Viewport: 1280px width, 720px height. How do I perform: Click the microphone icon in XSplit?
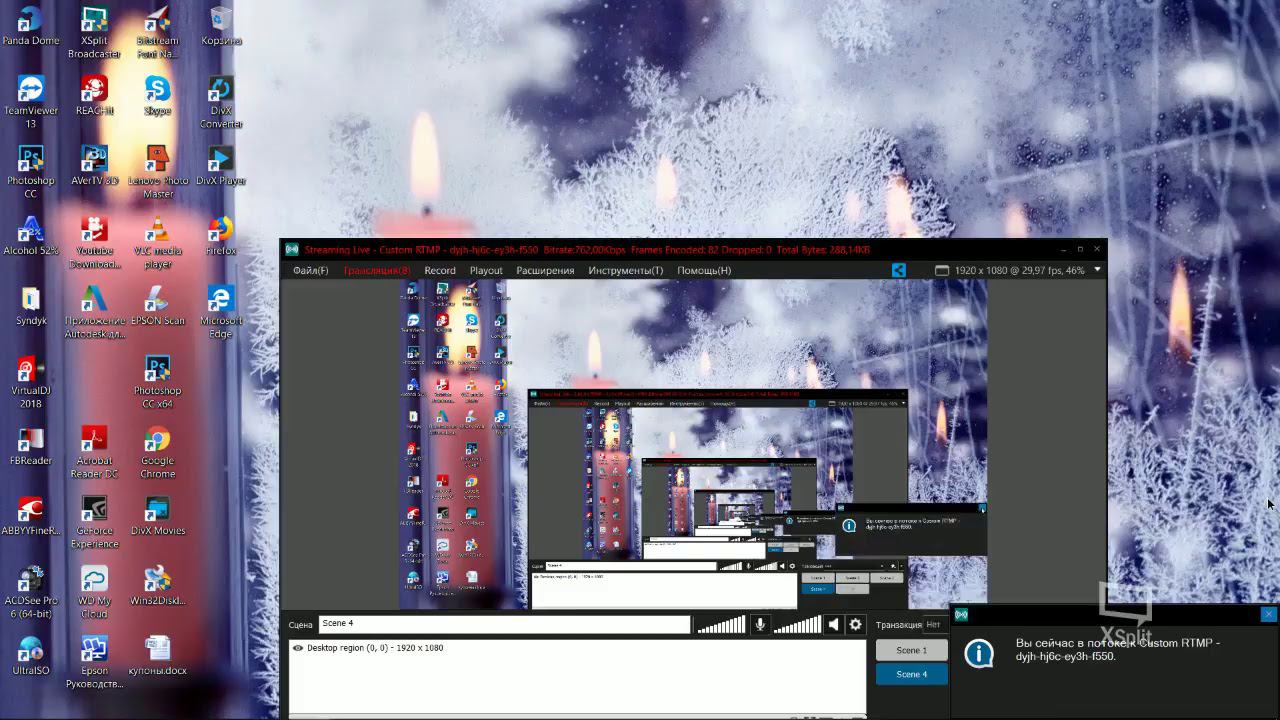pos(760,625)
